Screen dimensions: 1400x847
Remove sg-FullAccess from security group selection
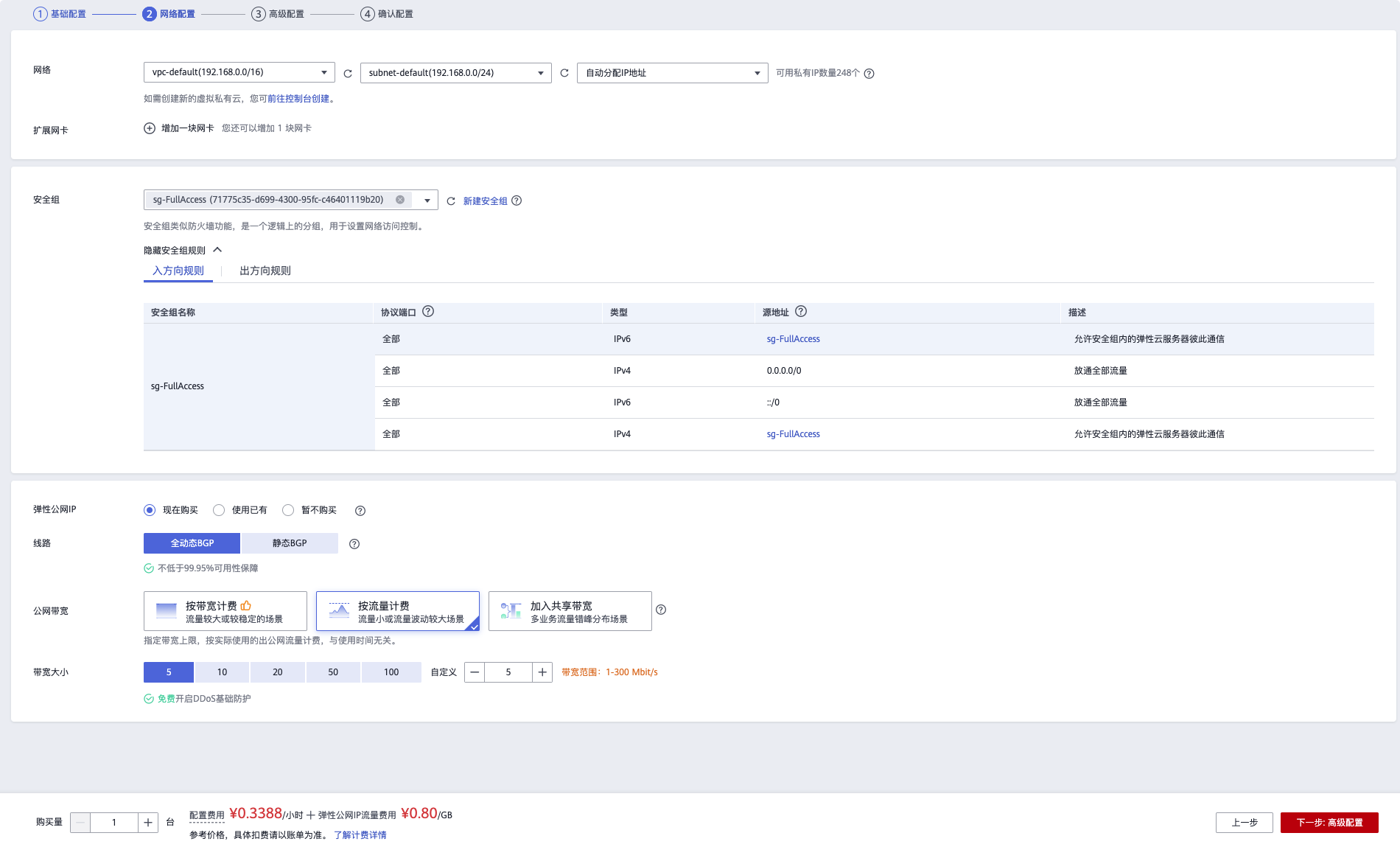pos(400,200)
